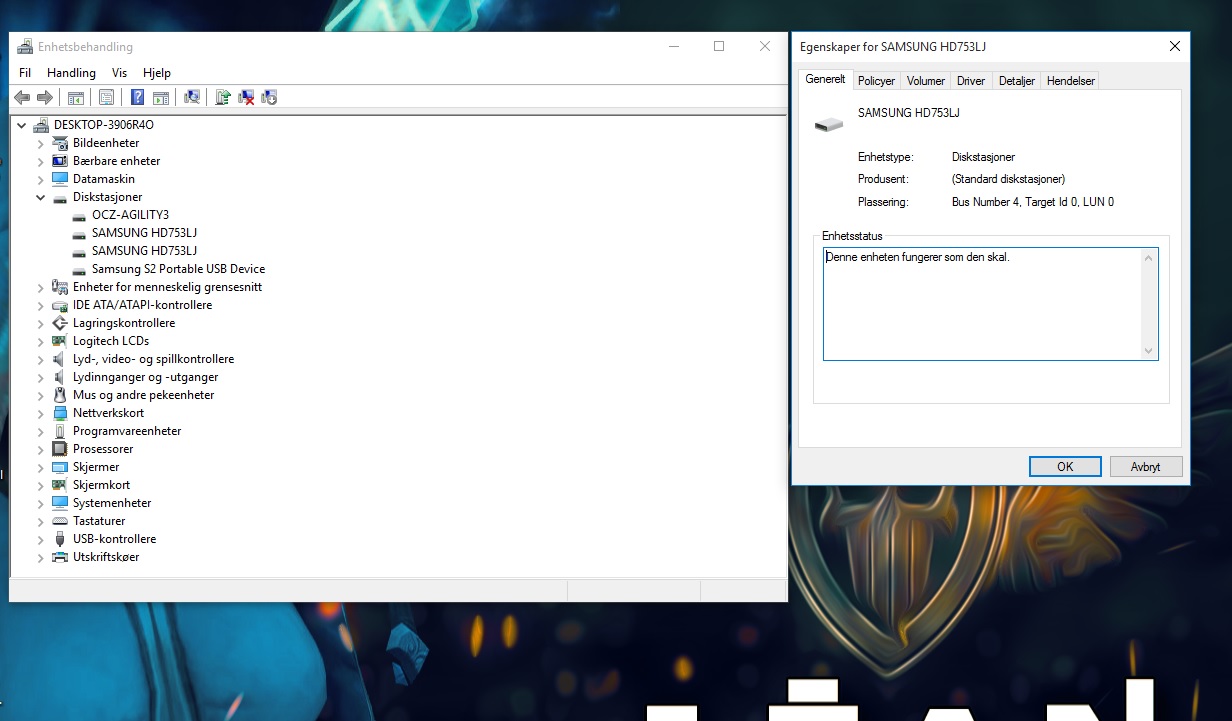Open the Handling menu
Viewport: 1232px width, 721px height.
pyautogui.click(x=71, y=73)
